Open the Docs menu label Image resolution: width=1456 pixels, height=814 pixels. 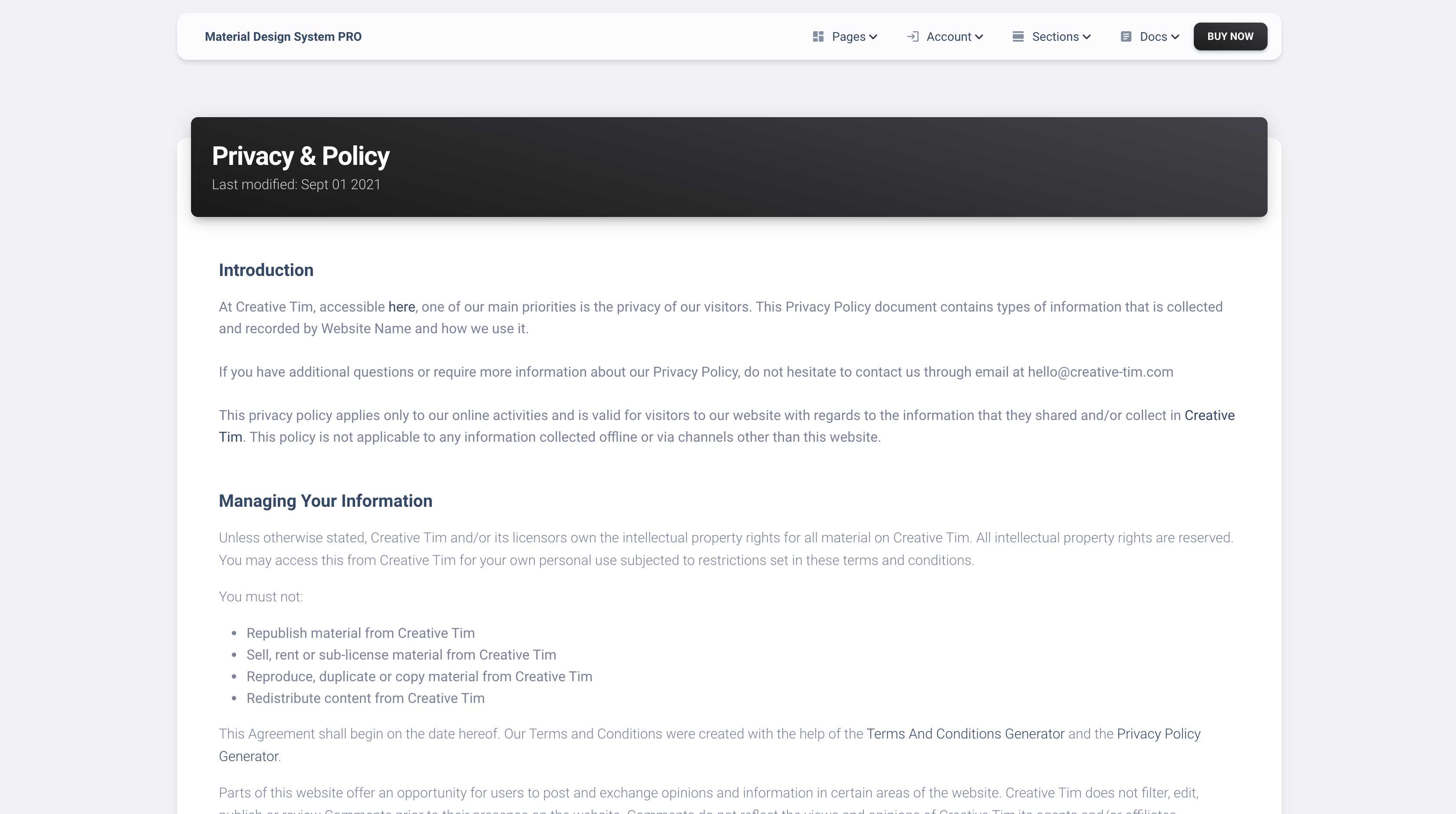point(1153,37)
